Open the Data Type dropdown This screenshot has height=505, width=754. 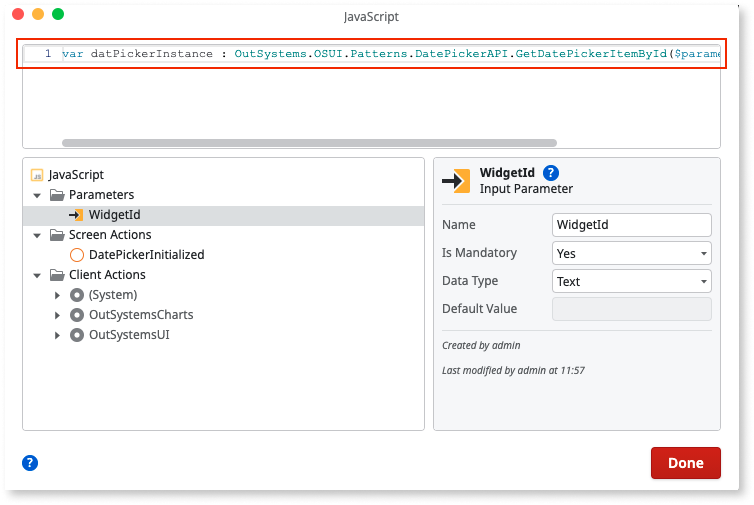pos(631,281)
